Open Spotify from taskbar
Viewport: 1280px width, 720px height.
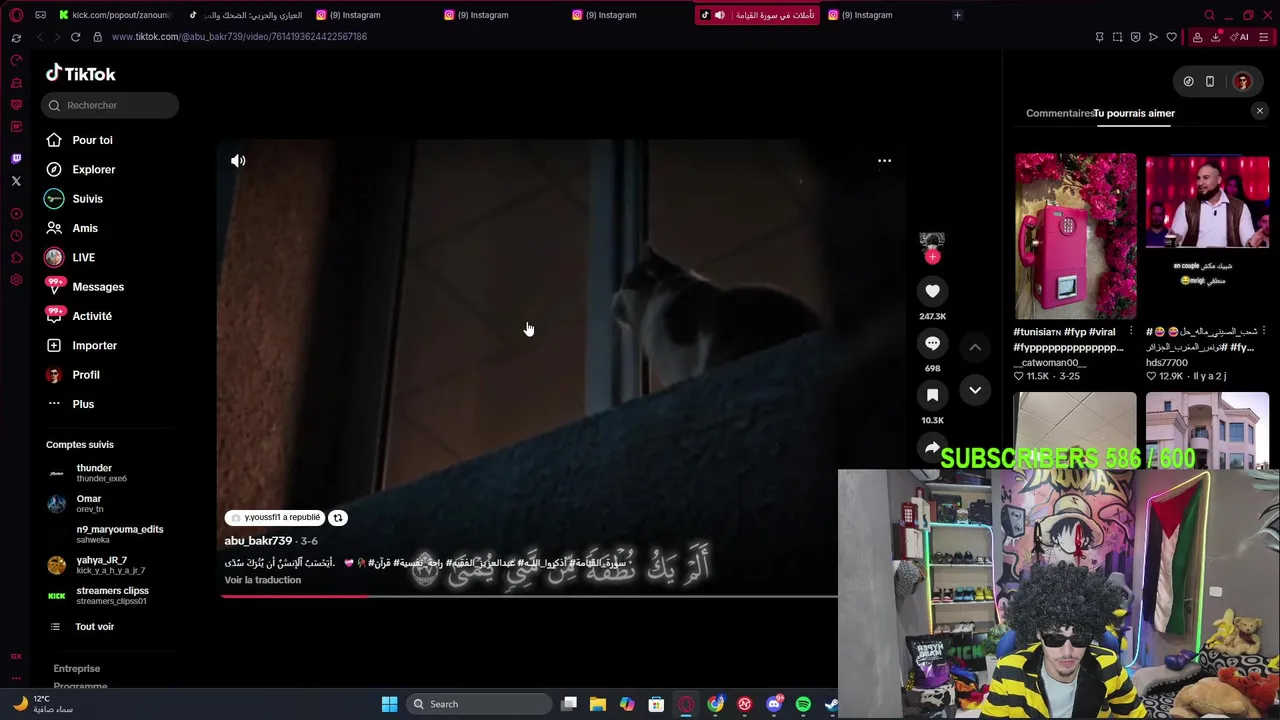(x=803, y=704)
